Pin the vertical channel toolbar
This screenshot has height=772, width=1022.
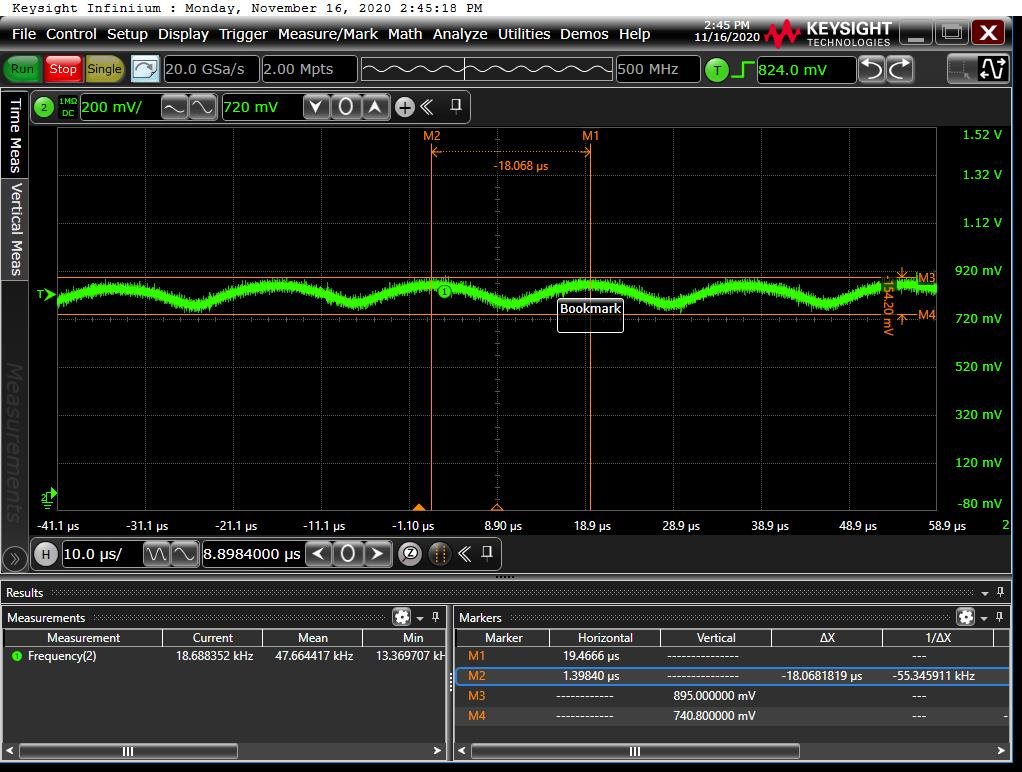coord(456,106)
